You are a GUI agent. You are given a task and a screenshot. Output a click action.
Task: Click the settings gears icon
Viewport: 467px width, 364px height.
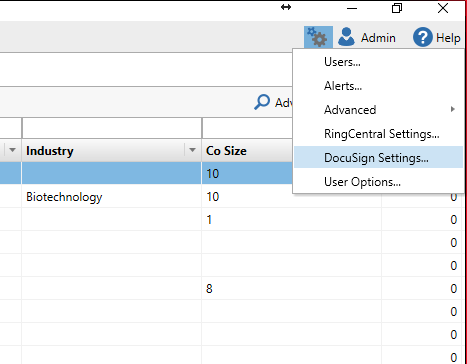318,37
